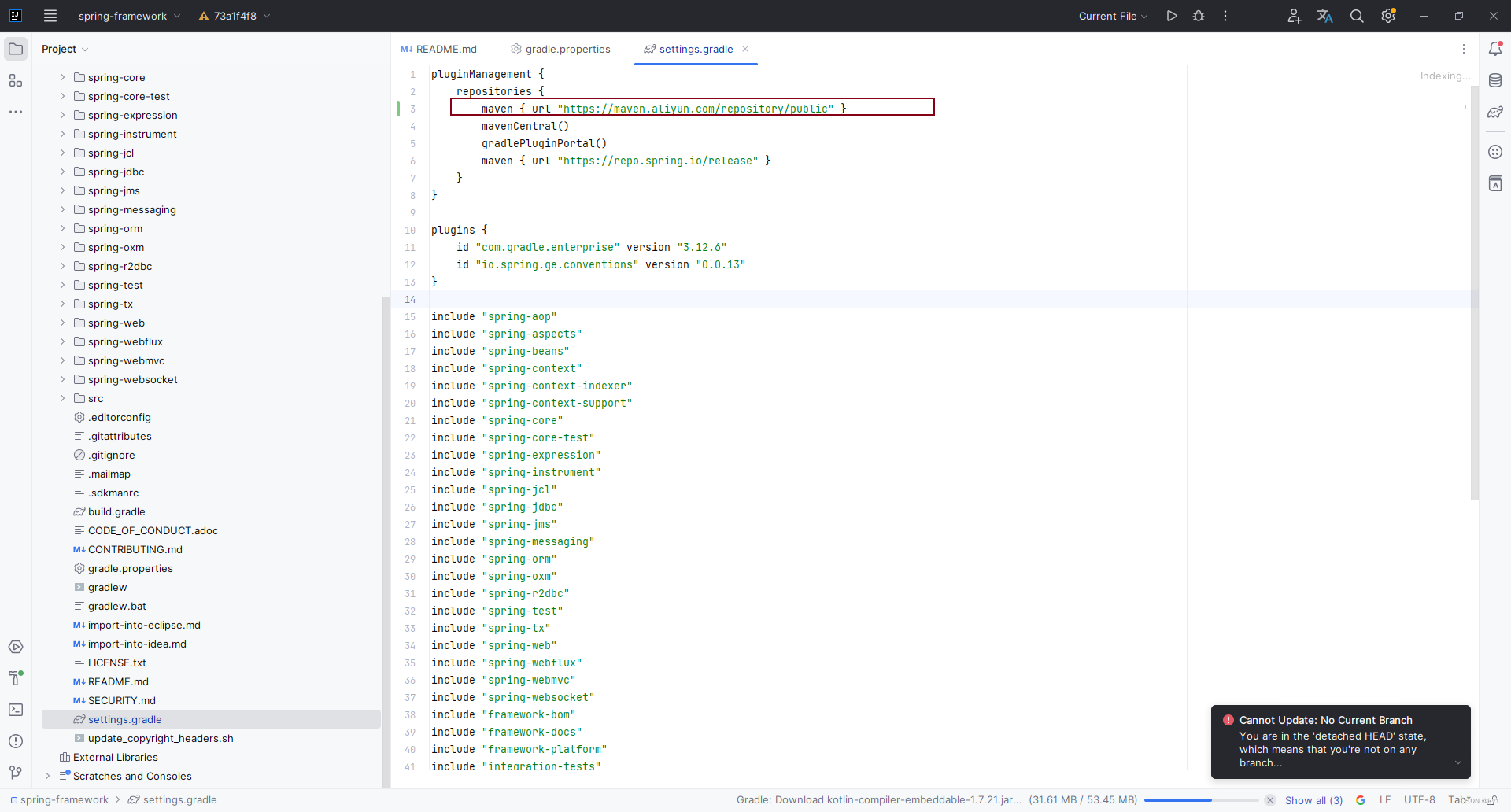
Task: Open Search Everywhere magnifier
Action: 1357,16
